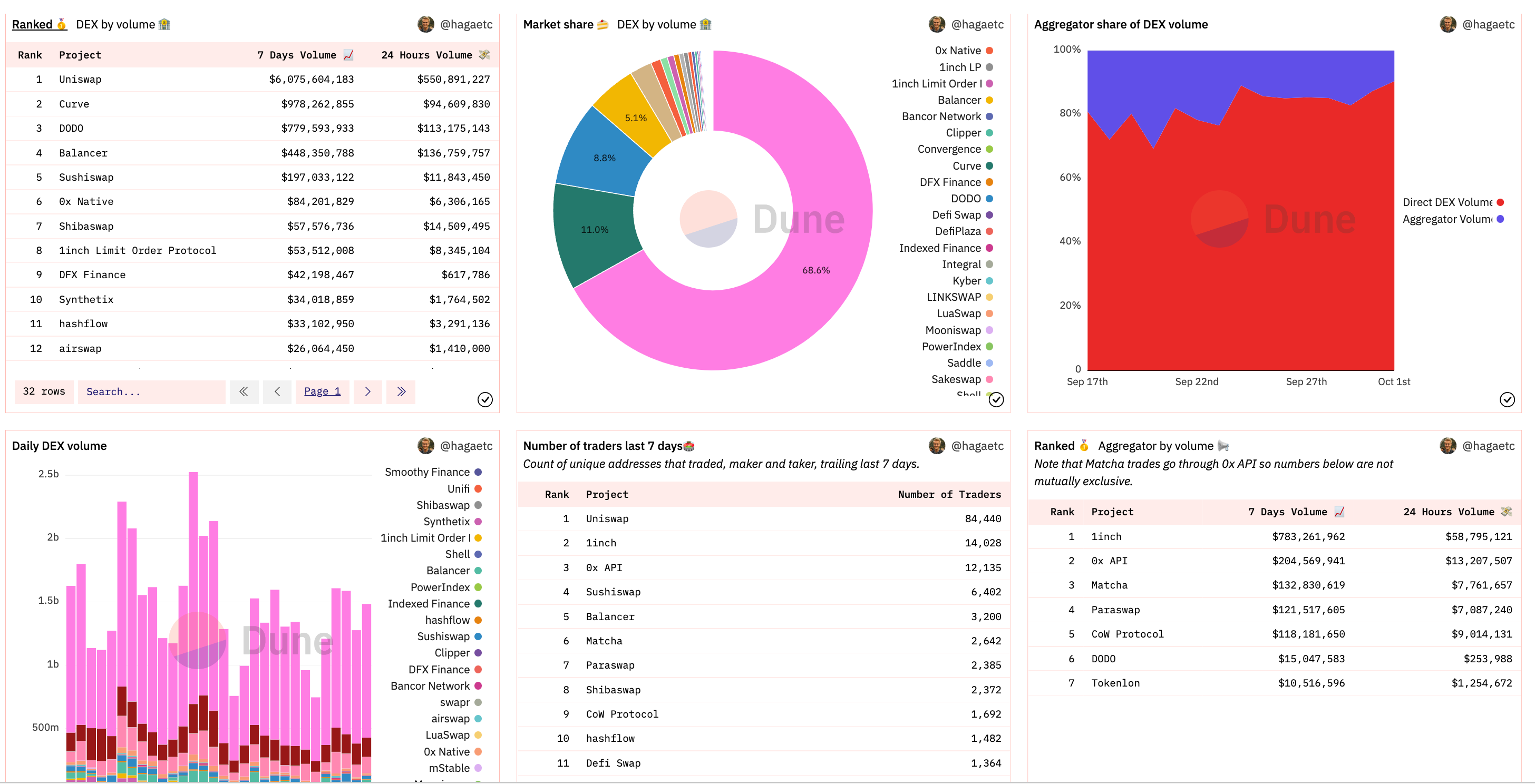1535x784 pixels.
Task: Toggle Smoothy Finance in Daily volume legend
Action: 433,473
